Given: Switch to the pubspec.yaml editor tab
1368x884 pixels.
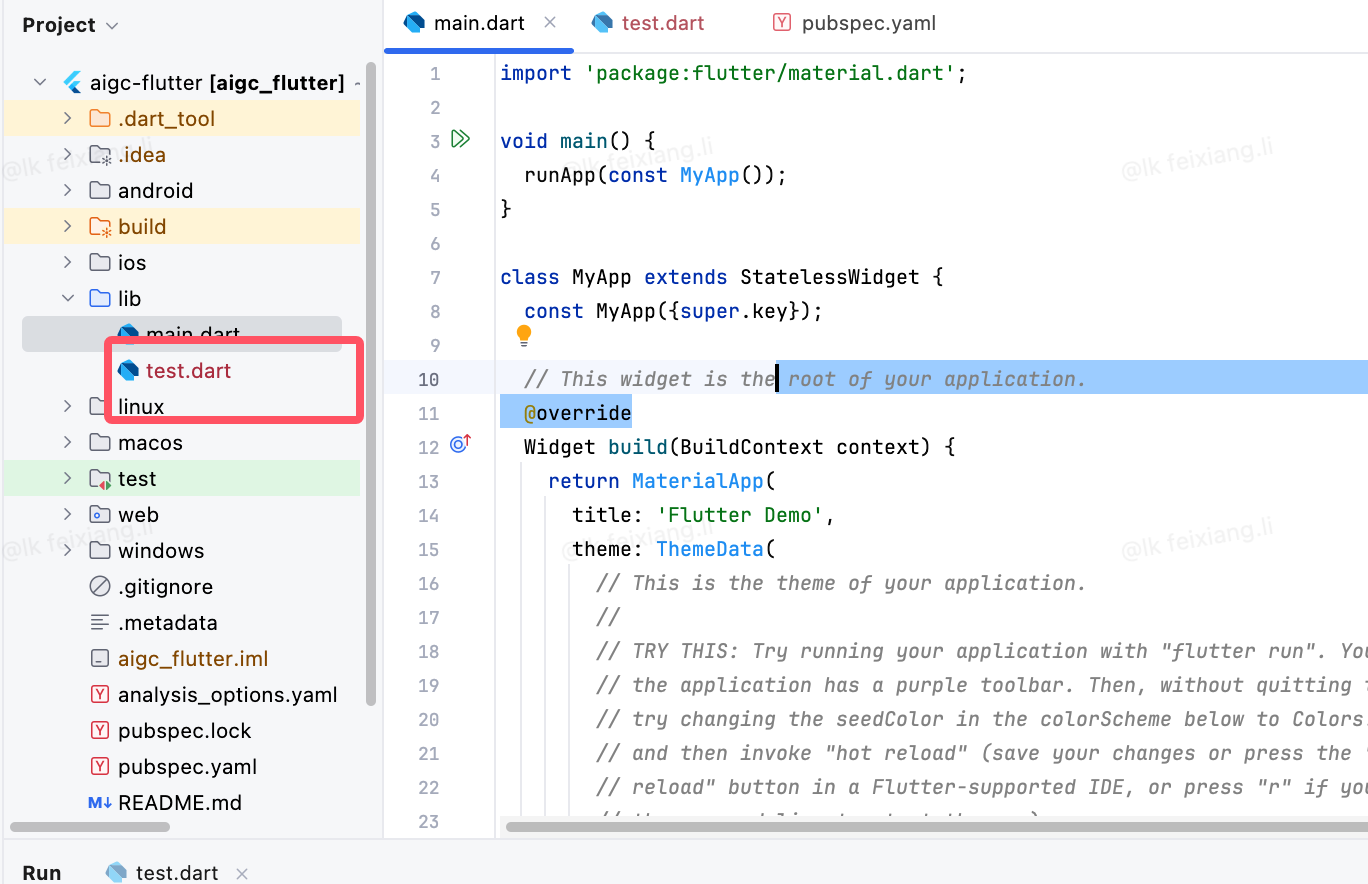Looking at the screenshot, I should click(855, 23).
